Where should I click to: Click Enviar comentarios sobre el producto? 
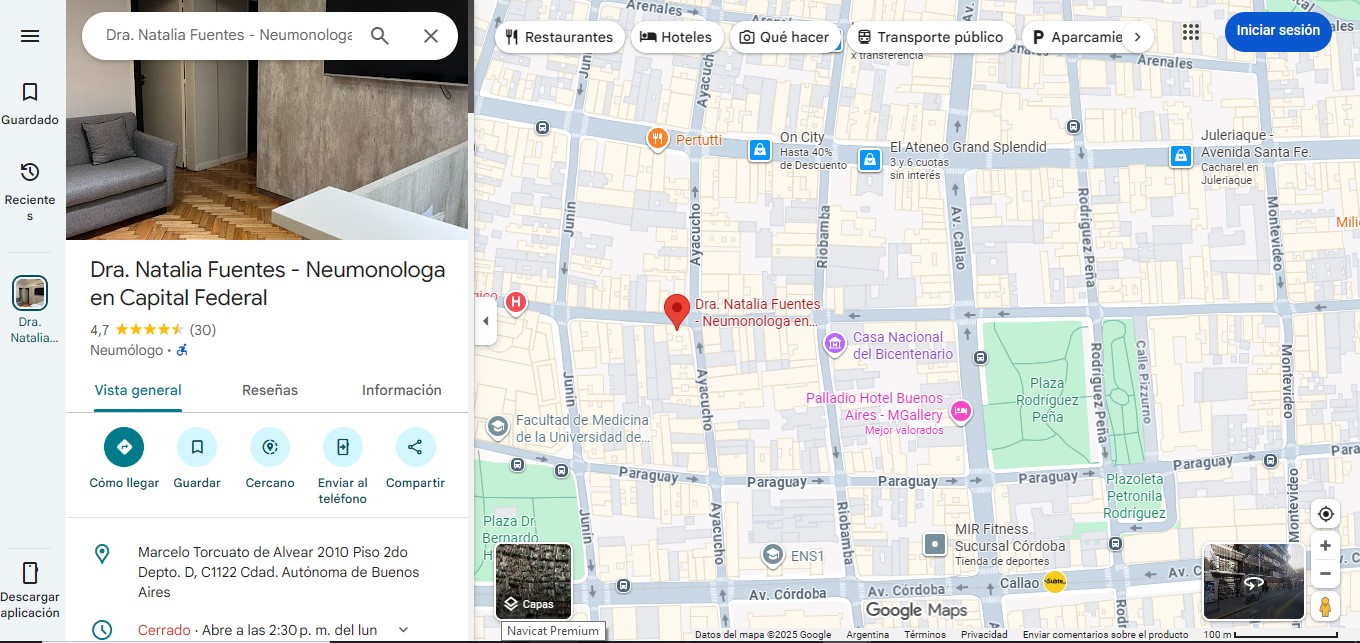click(1105, 635)
